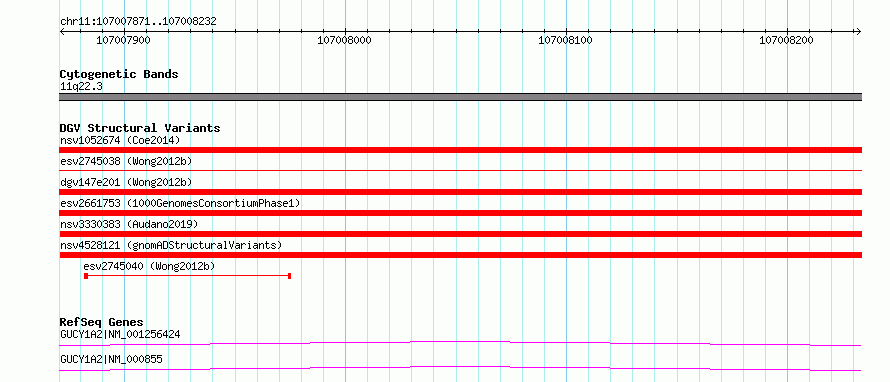Open the Cytogenetic Bands track title
The height and width of the screenshot is (382, 890).
pos(119,74)
